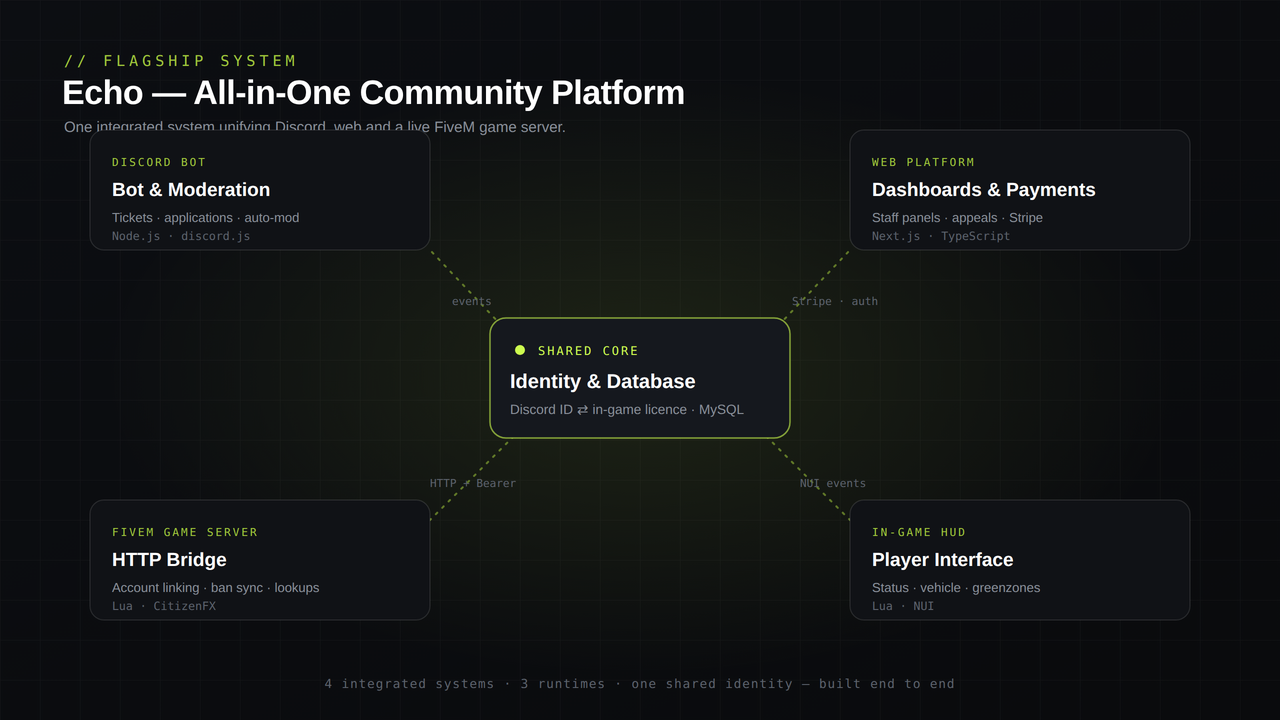Click the "Lua · CitizenFX" stack line
The width and height of the screenshot is (1280, 720).
(x=164, y=607)
